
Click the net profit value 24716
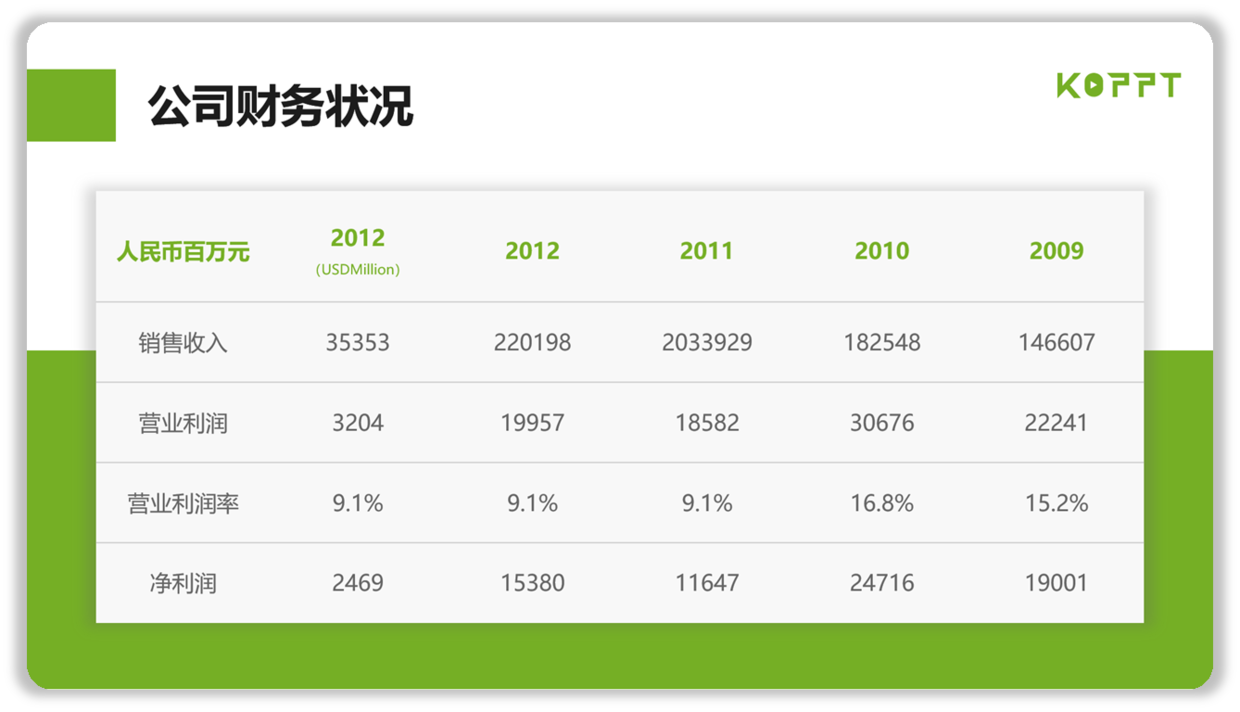[882, 582]
